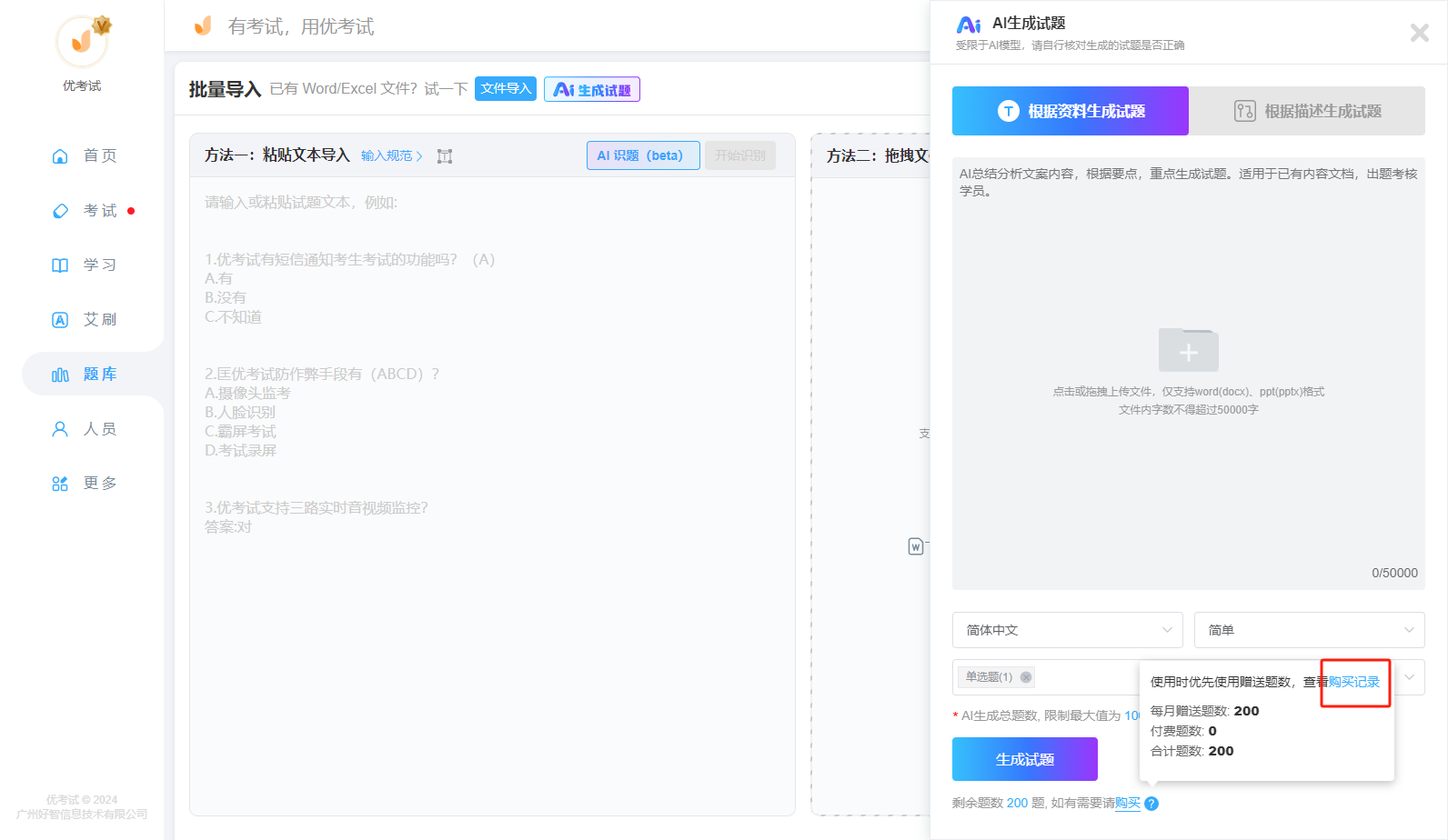Click the 付费题数: 0 text

[1183, 731]
